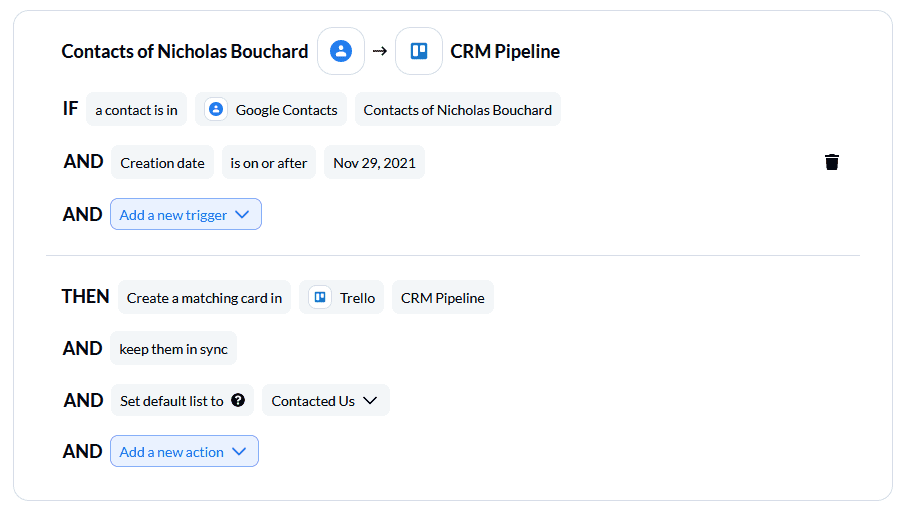Click the Trello icon in THEN row

[x=320, y=297]
